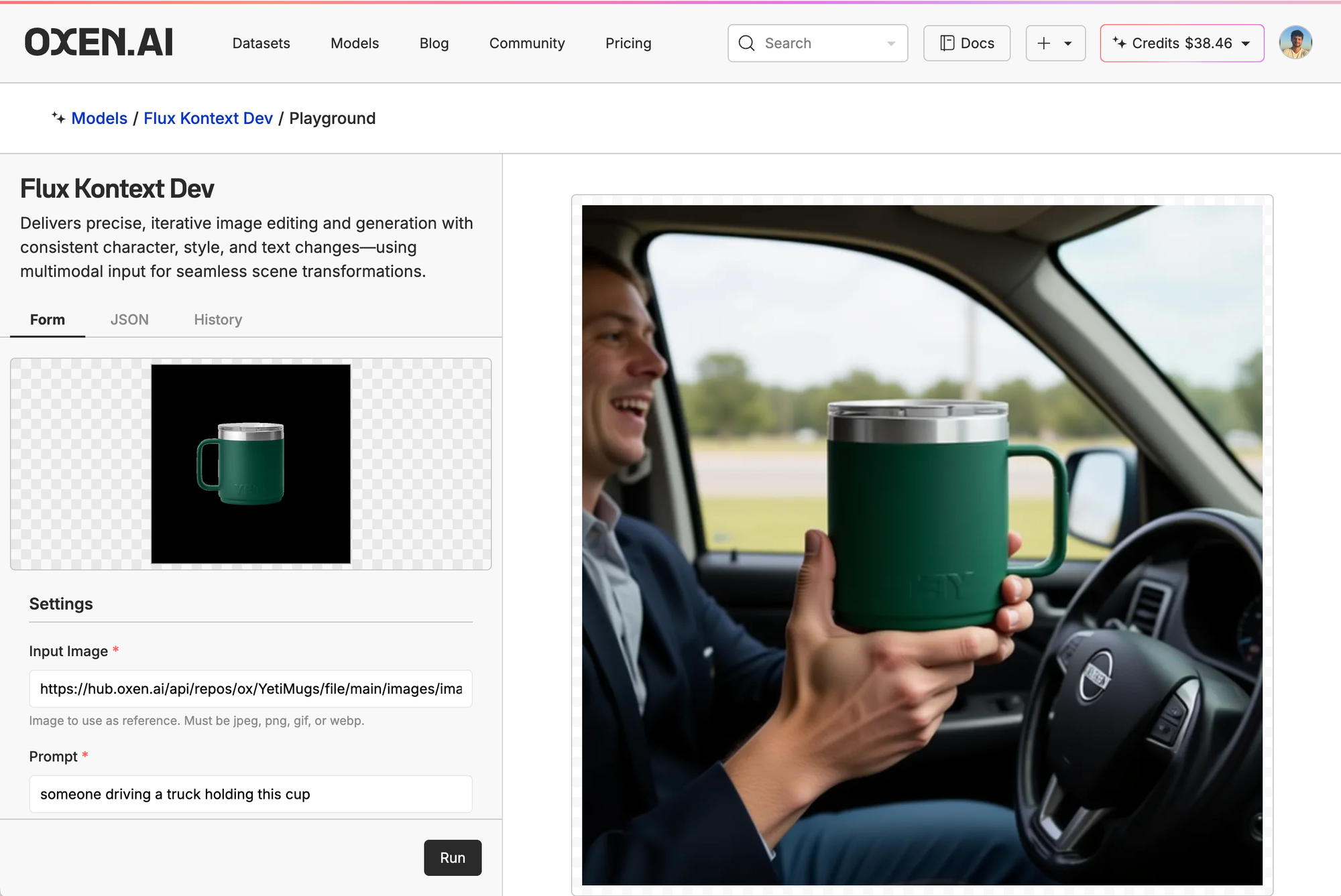The height and width of the screenshot is (896, 1341).
Task: Click the green mug input thumbnail
Action: pyautogui.click(x=251, y=464)
